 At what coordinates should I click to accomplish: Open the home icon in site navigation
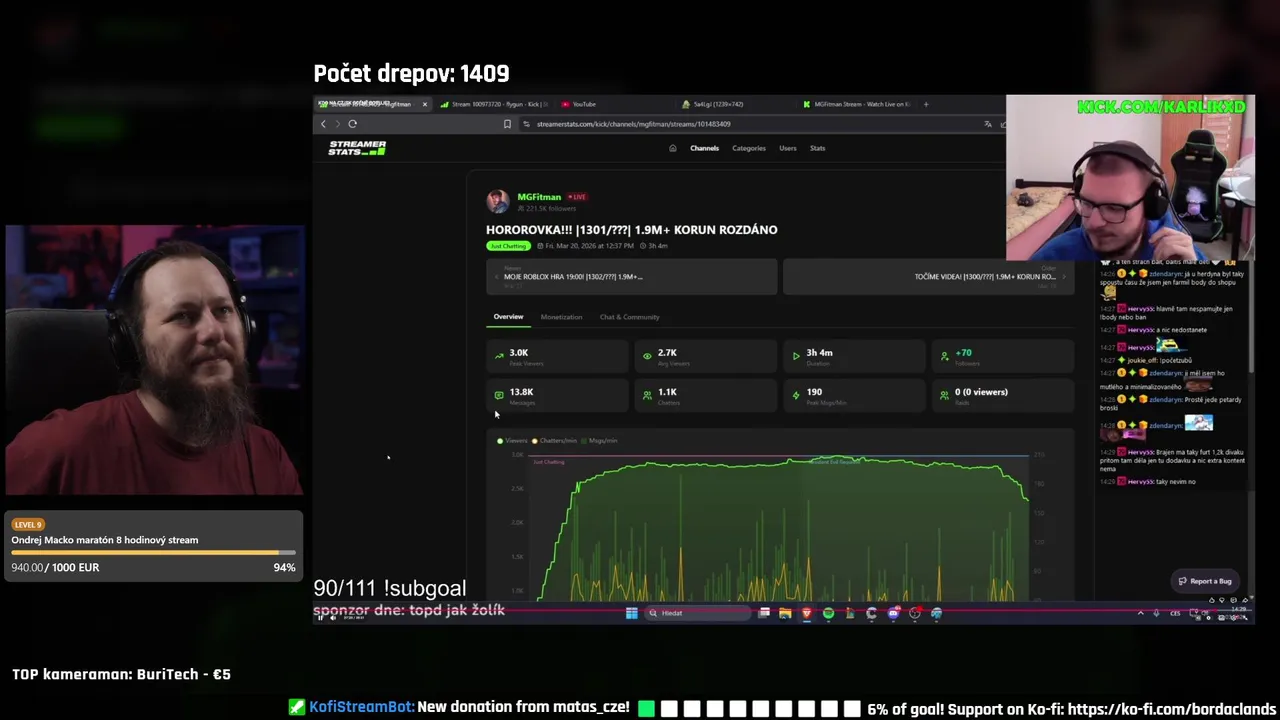tap(672, 148)
